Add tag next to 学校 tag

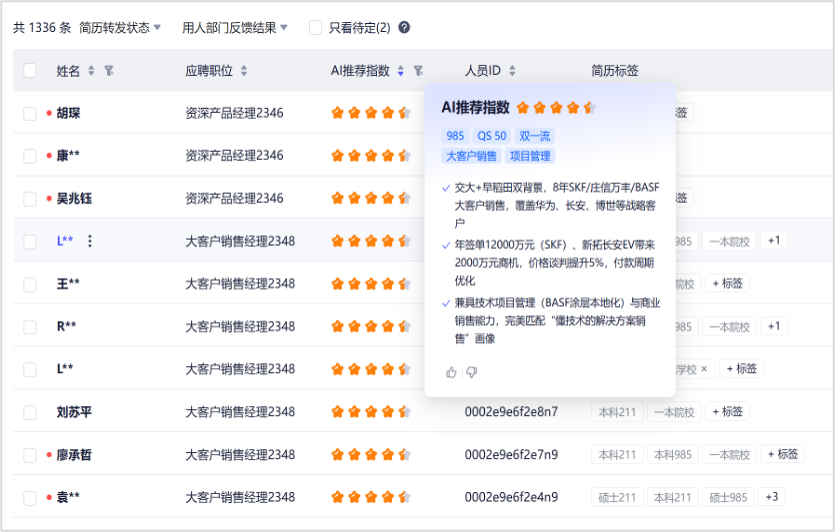pos(742,368)
